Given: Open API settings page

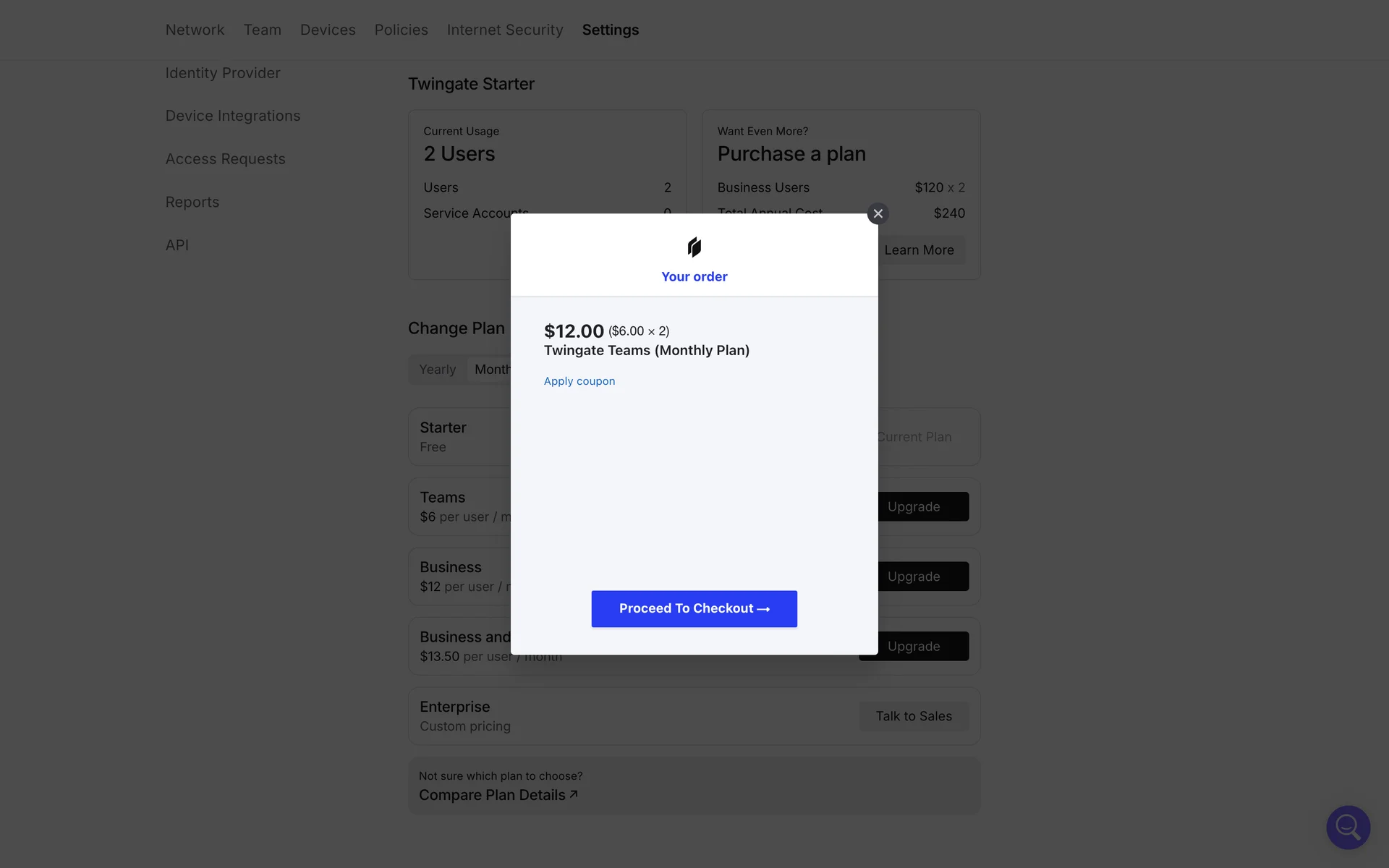Looking at the screenshot, I should click(x=177, y=245).
